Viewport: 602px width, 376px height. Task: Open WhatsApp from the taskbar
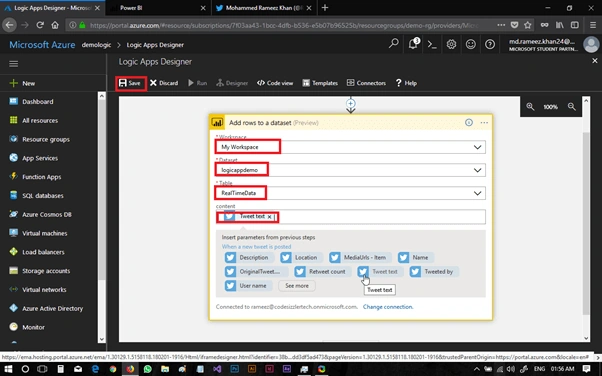[148, 369]
